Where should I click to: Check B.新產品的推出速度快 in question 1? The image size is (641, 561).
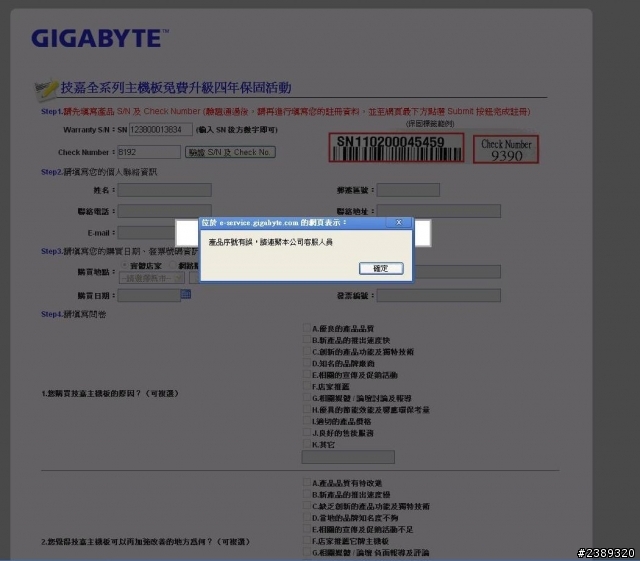(x=307, y=339)
